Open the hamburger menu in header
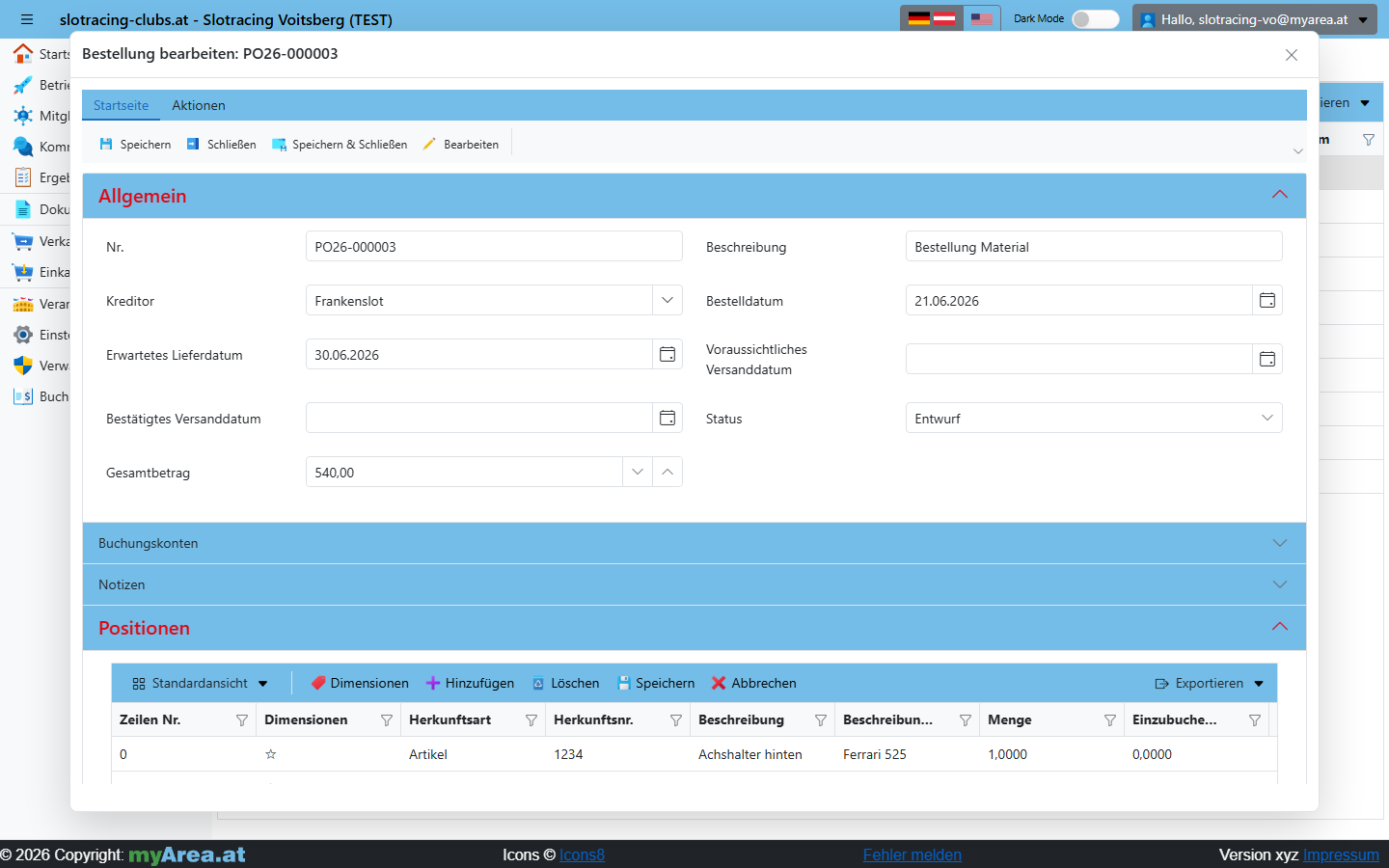Screen dimensions: 1389x868 (27, 19)
